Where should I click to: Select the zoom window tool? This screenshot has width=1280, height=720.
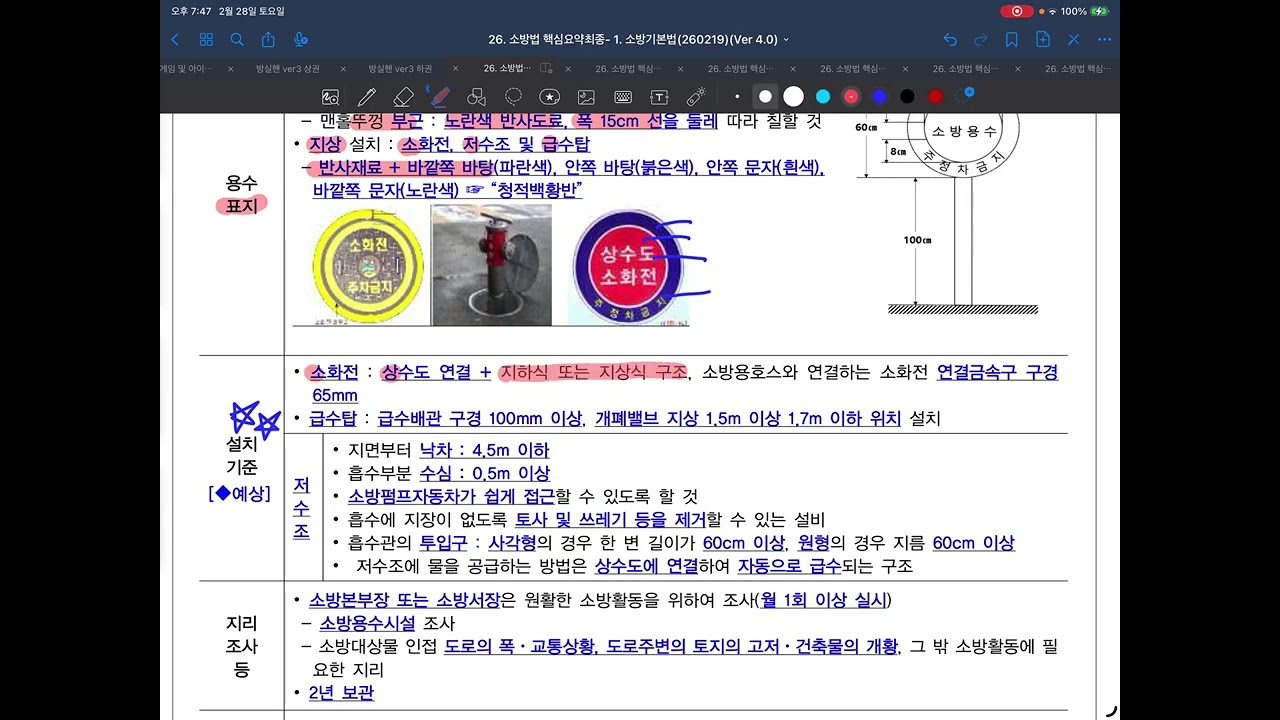coord(330,97)
